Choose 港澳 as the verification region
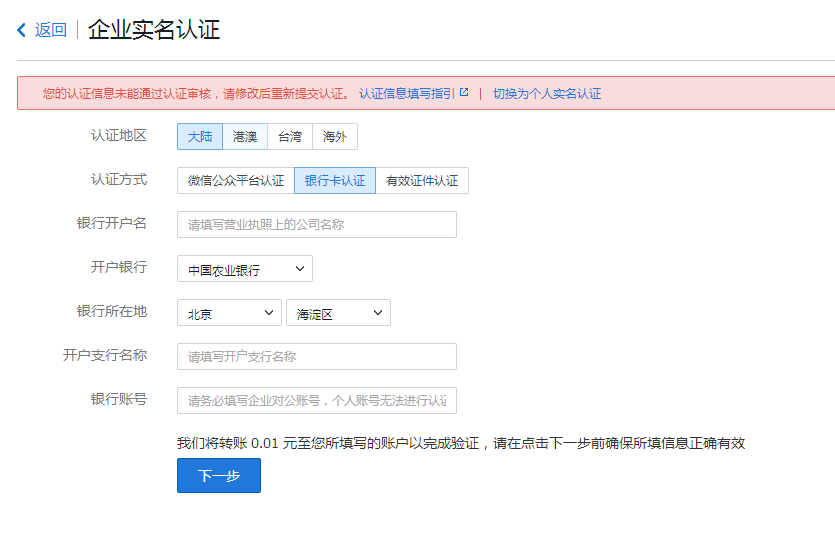Viewport: 835px width, 550px height. tap(245, 137)
